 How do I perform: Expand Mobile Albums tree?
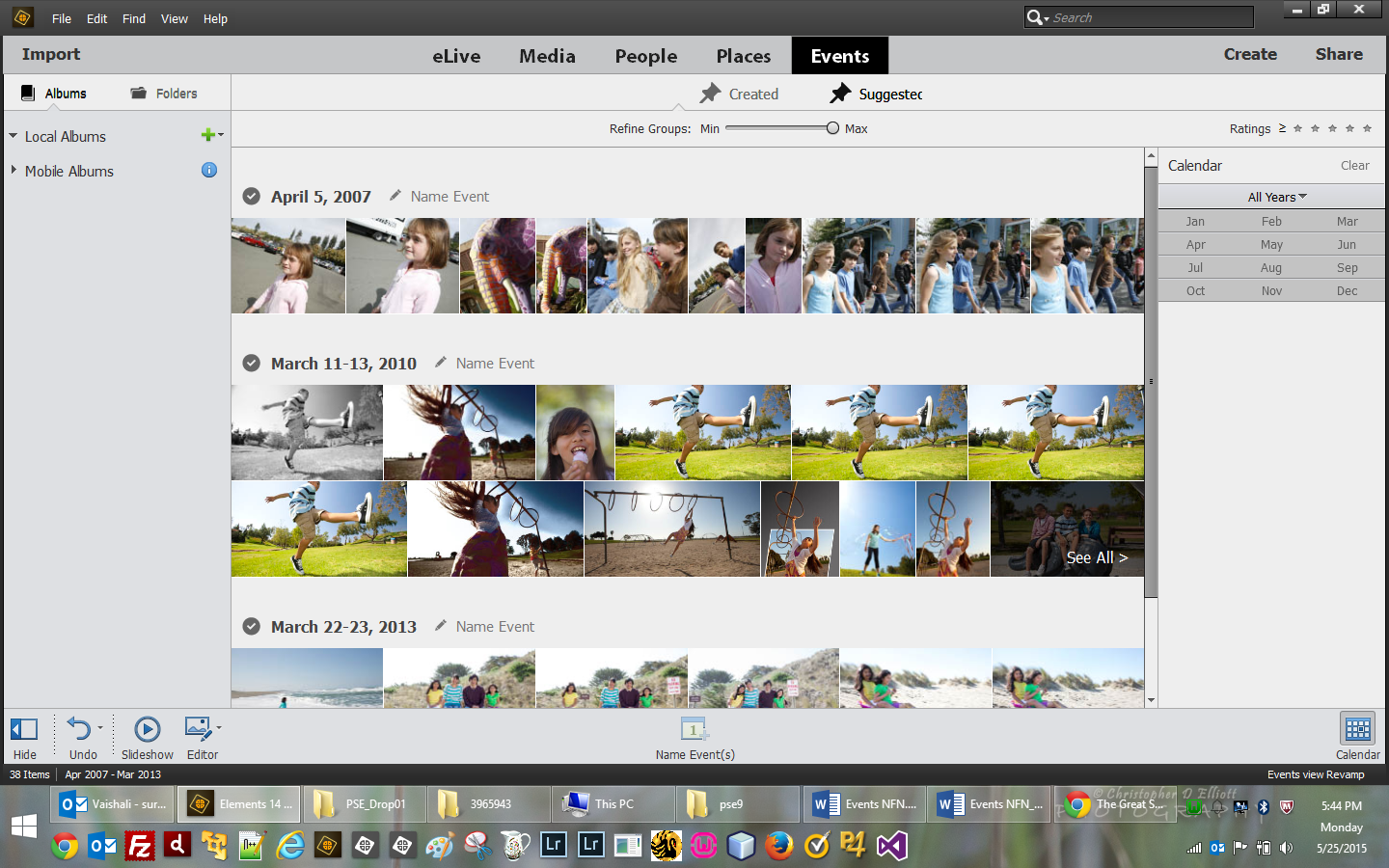point(14,170)
